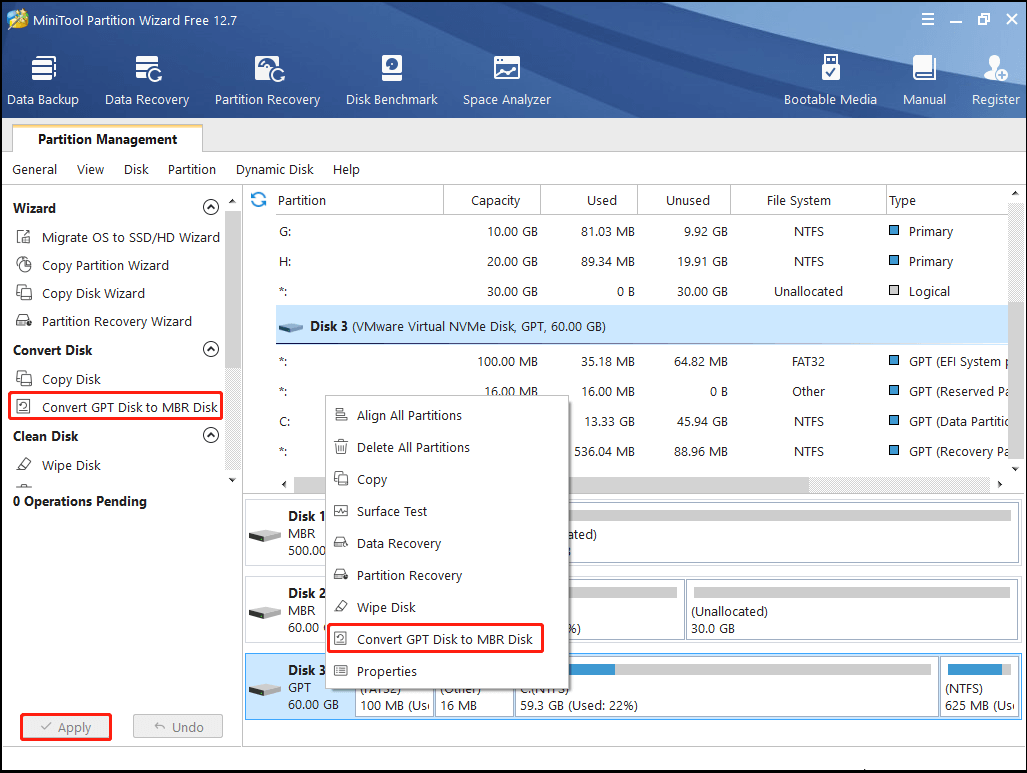Choose Data Recovery from the context menu
The width and height of the screenshot is (1027, 773).
click(x=447, y=544)
